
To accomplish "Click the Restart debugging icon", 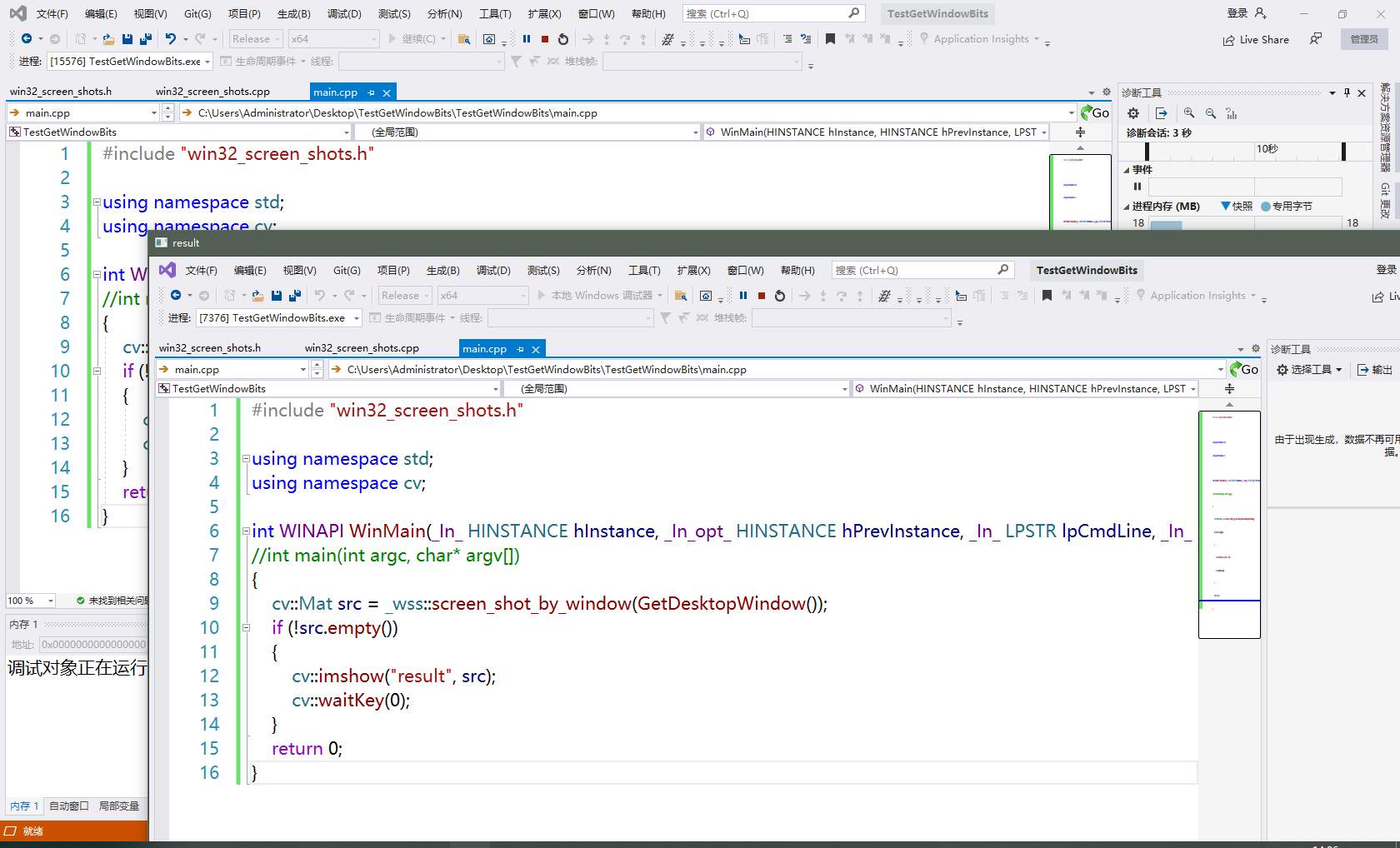I will 562,38.
